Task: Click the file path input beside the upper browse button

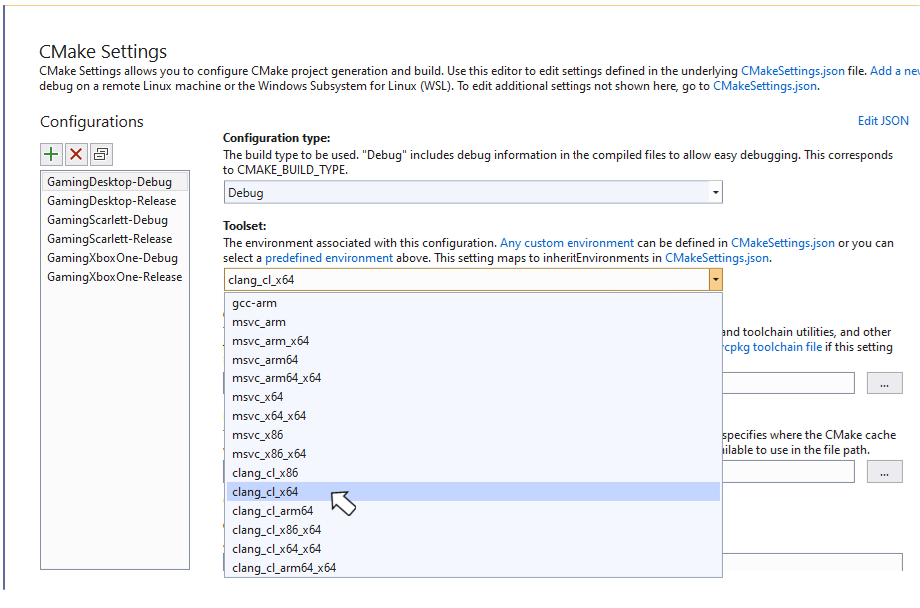Action: (x=788, y=383)
